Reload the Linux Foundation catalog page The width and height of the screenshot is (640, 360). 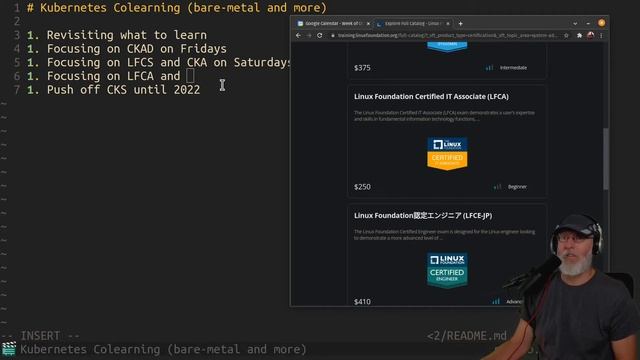coord(320,36)
